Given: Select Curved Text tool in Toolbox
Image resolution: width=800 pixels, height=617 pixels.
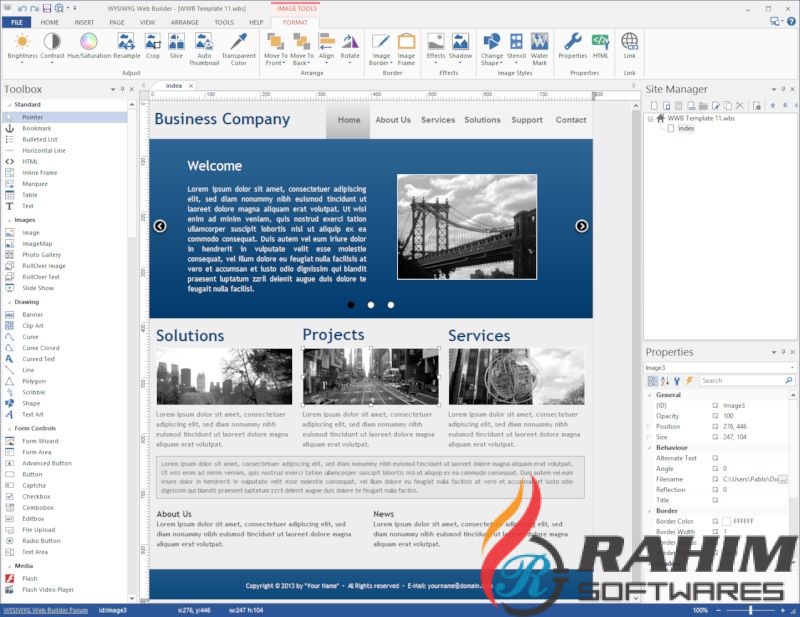Looking at the screenshot, I should tap(38, 359).
